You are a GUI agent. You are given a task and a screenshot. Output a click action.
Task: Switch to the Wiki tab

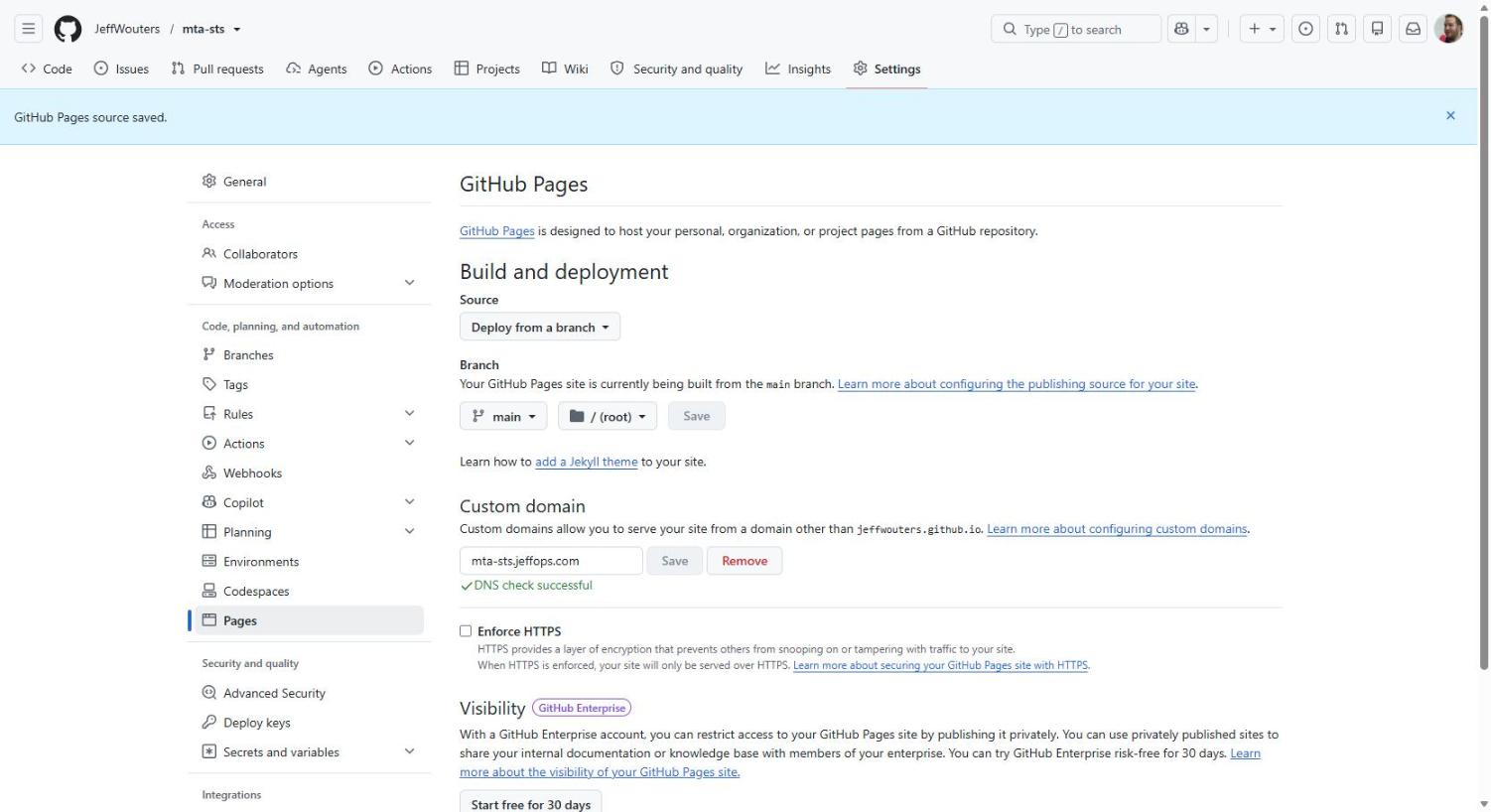[565, 68]
